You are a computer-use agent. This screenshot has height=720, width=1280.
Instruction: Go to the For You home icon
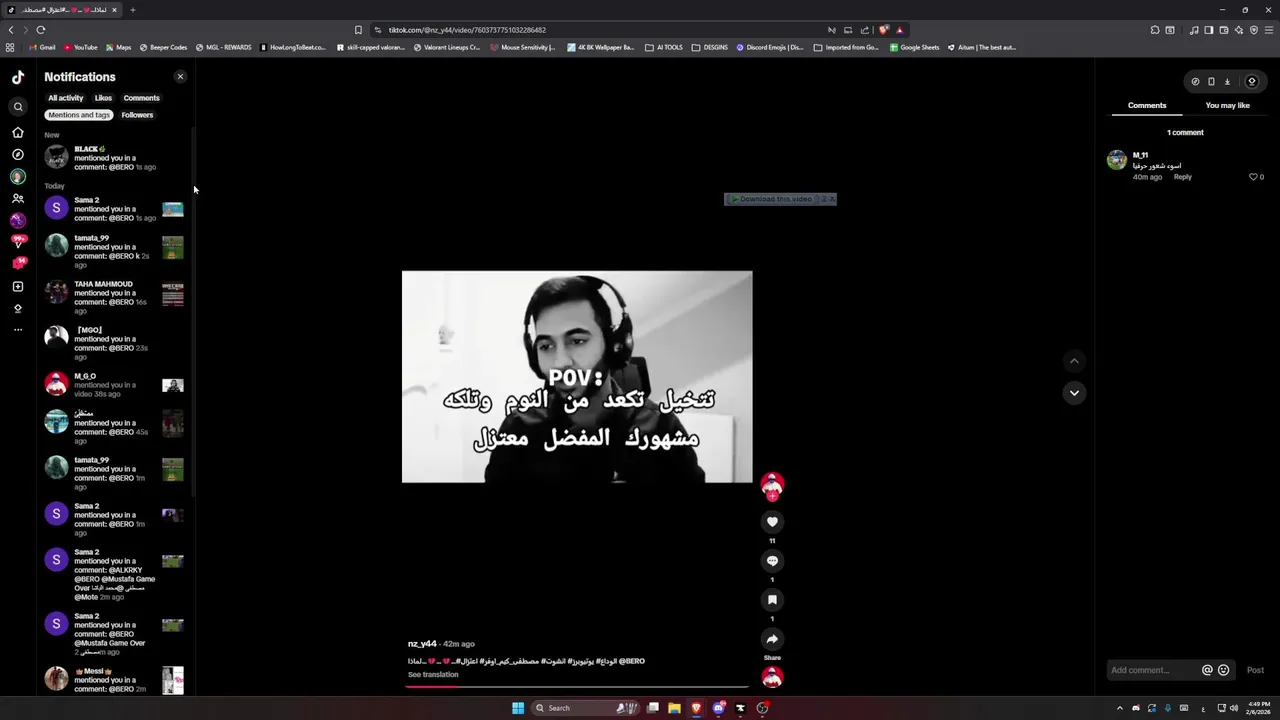[18, 132]
